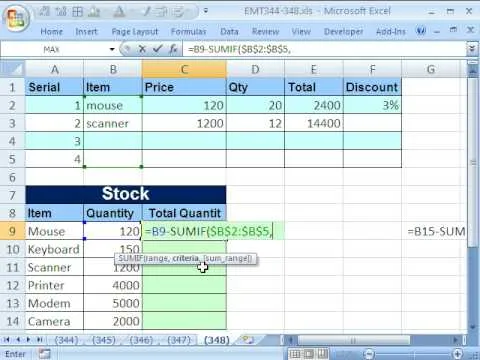Open the Formulas ribbon tab
Screen dimensions: 480x360
point(188,32)
